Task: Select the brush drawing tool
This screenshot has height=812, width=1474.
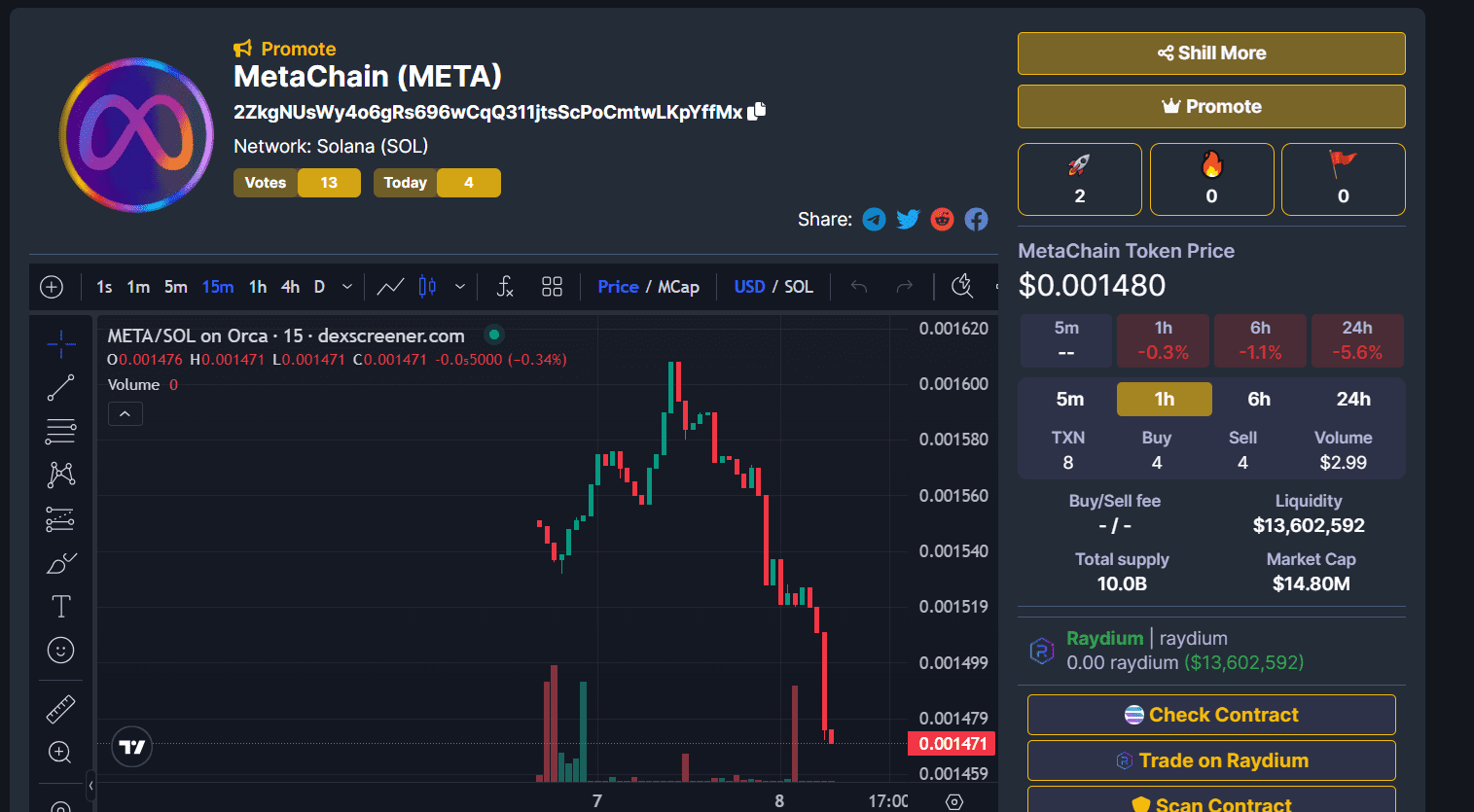Action: point(60,563)
